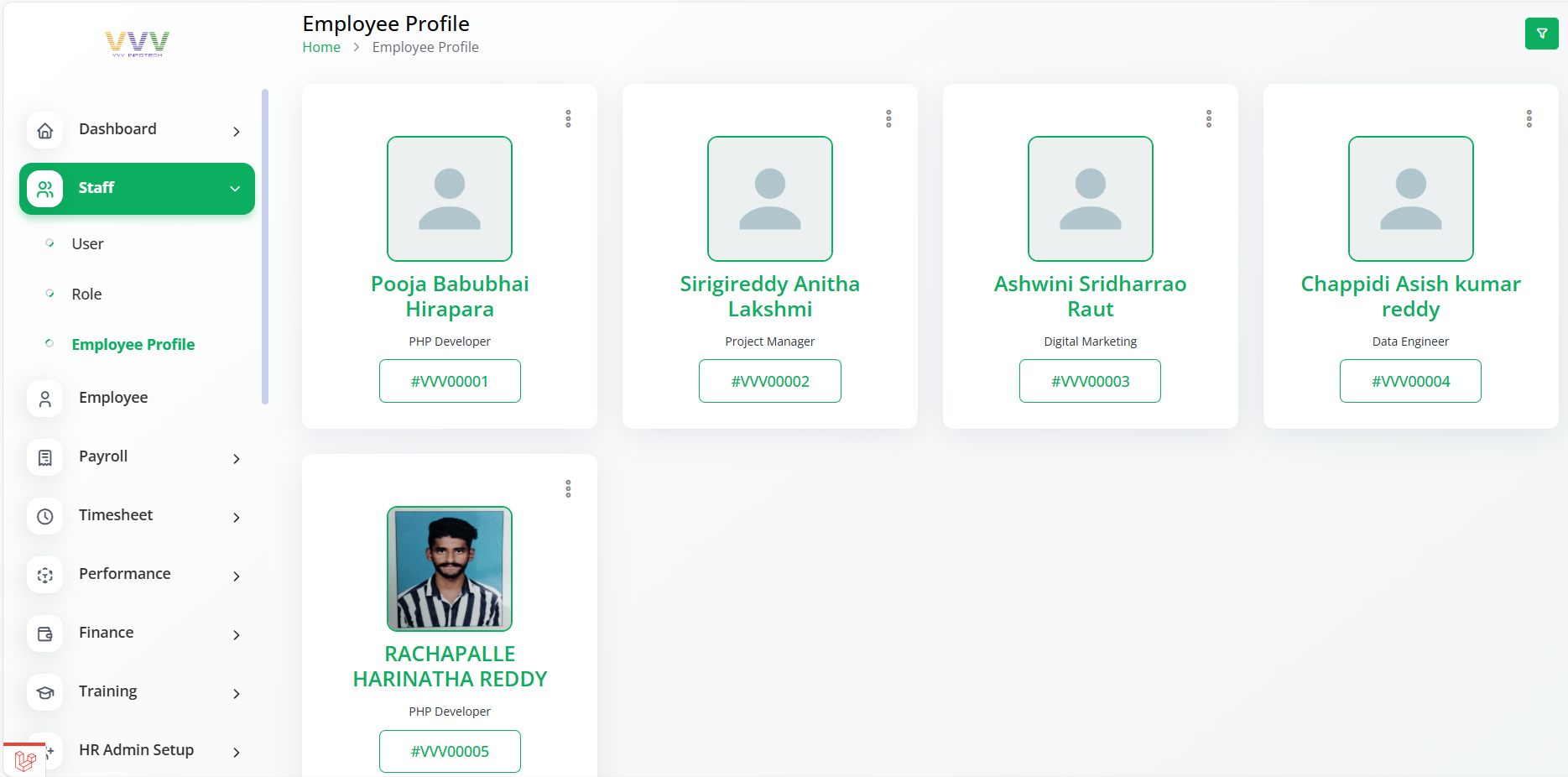
Task: Open three-dot menu for Chappidi Asish kumar reddy
Action: [x=1529, y=118]
